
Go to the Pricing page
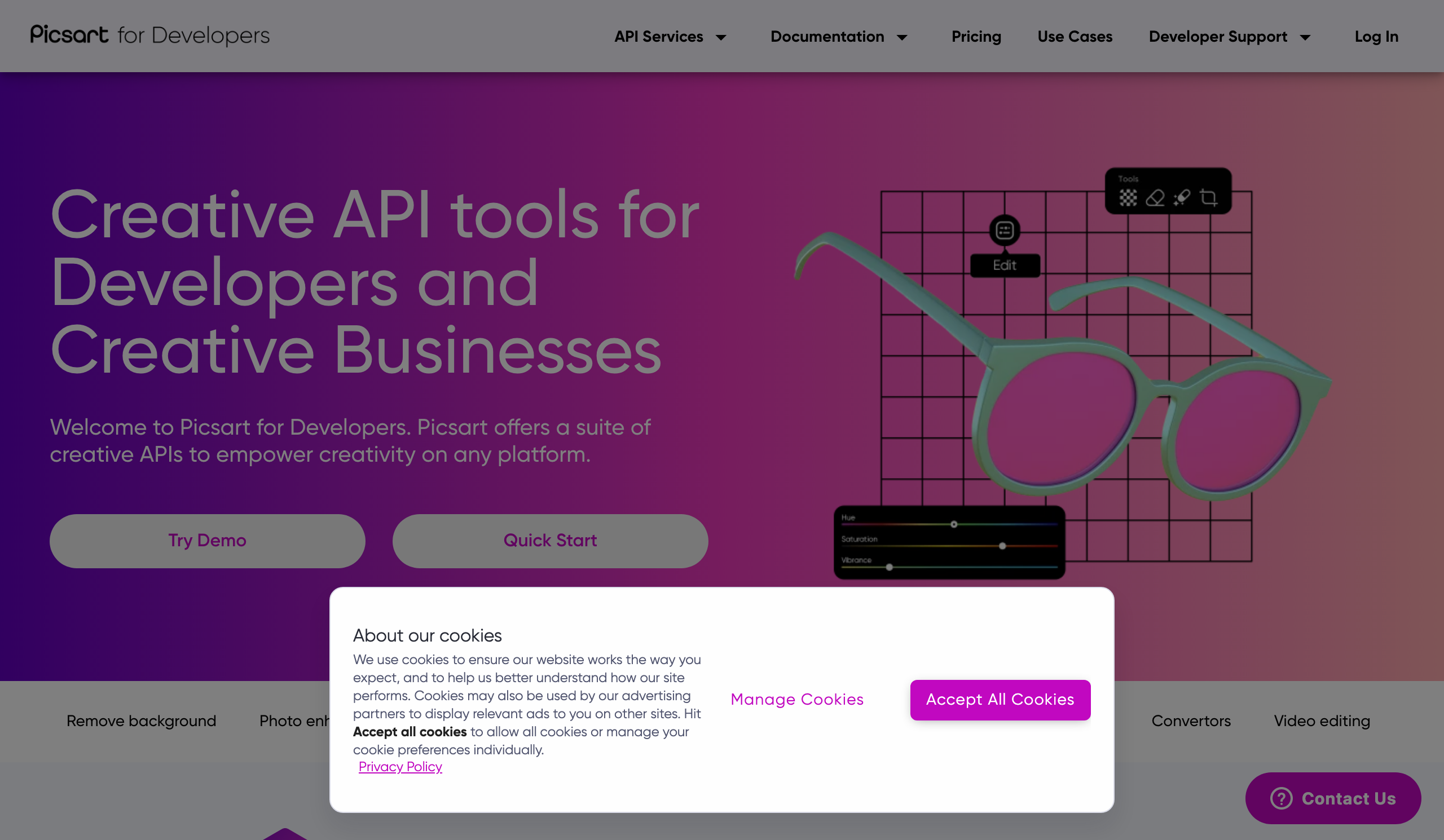976,37
